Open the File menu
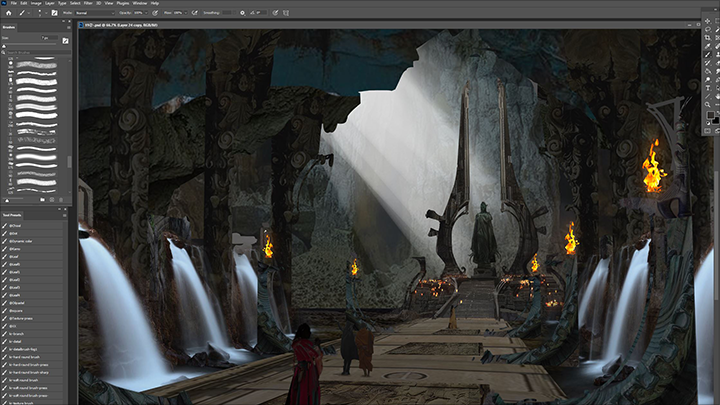 point(14,3)
